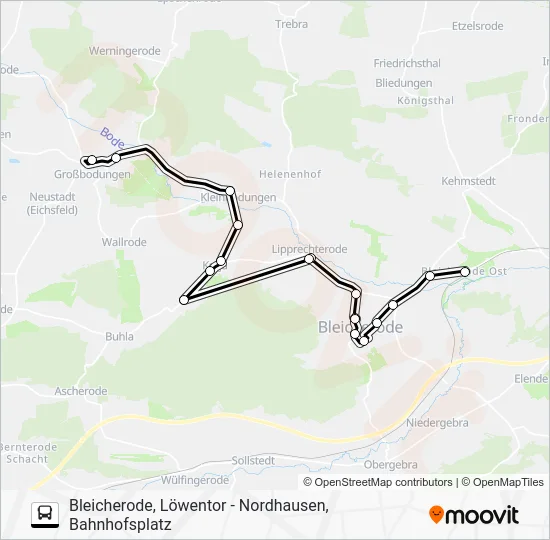Click the Werningerode place label
Image resolution: width=550 pixels, height=540 pixels.
click(x=125, y=51)
